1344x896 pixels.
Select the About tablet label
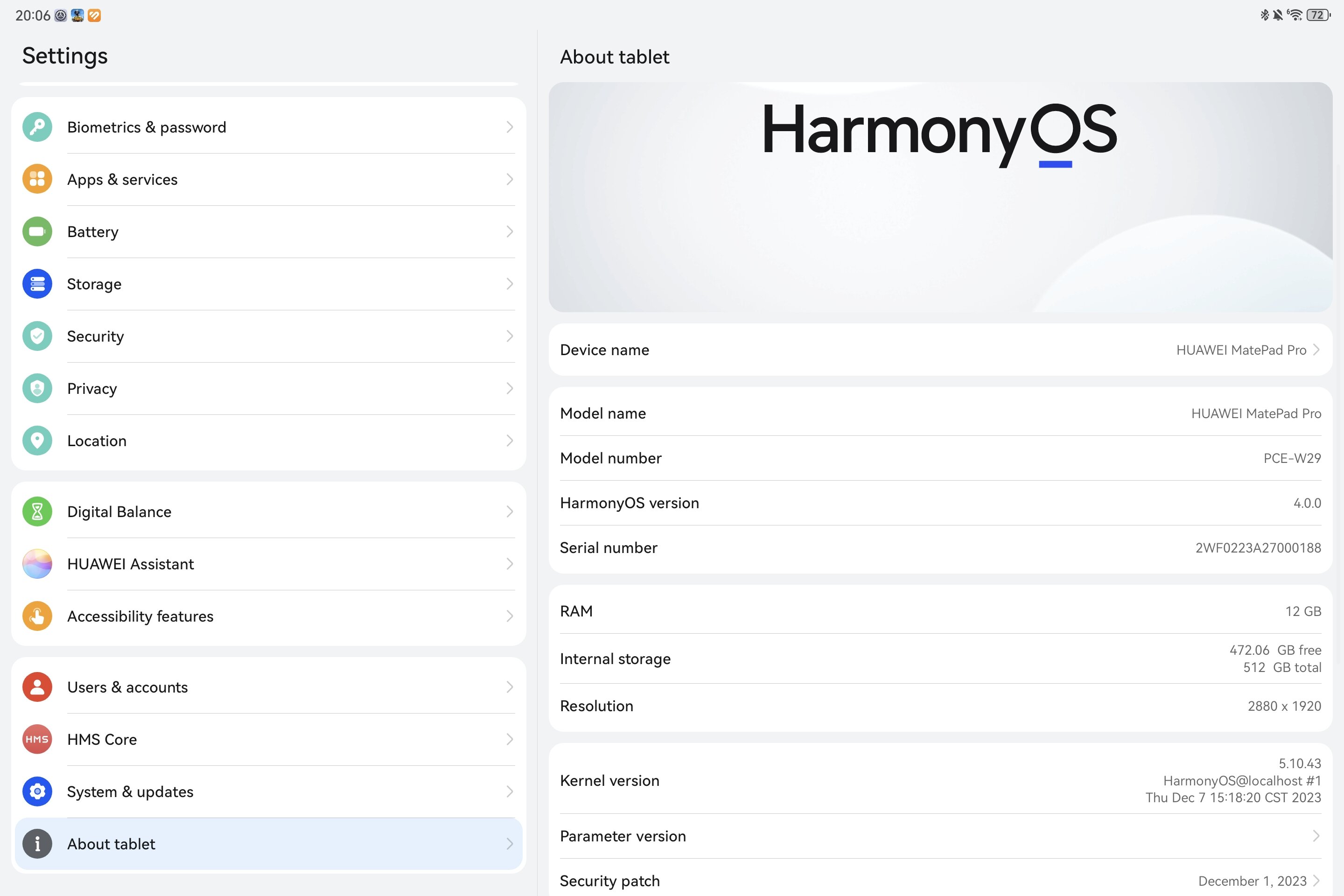111,844
